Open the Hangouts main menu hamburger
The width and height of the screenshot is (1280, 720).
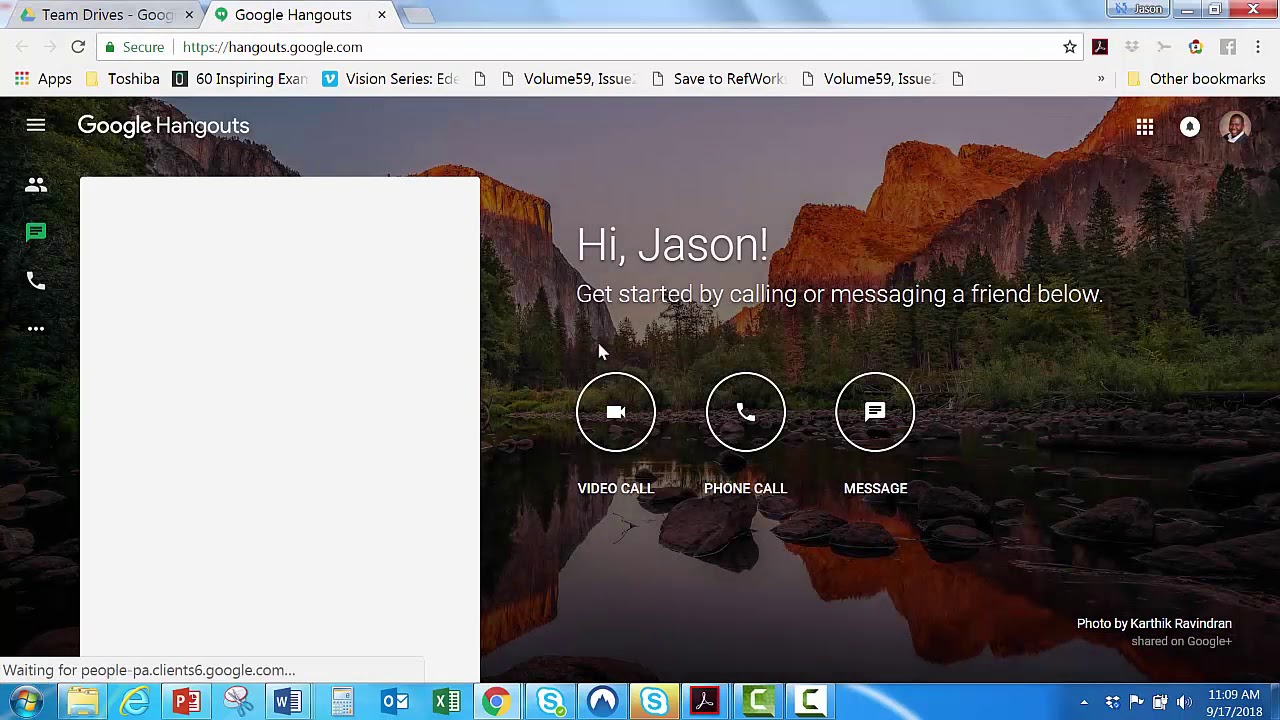click(36, 125)
